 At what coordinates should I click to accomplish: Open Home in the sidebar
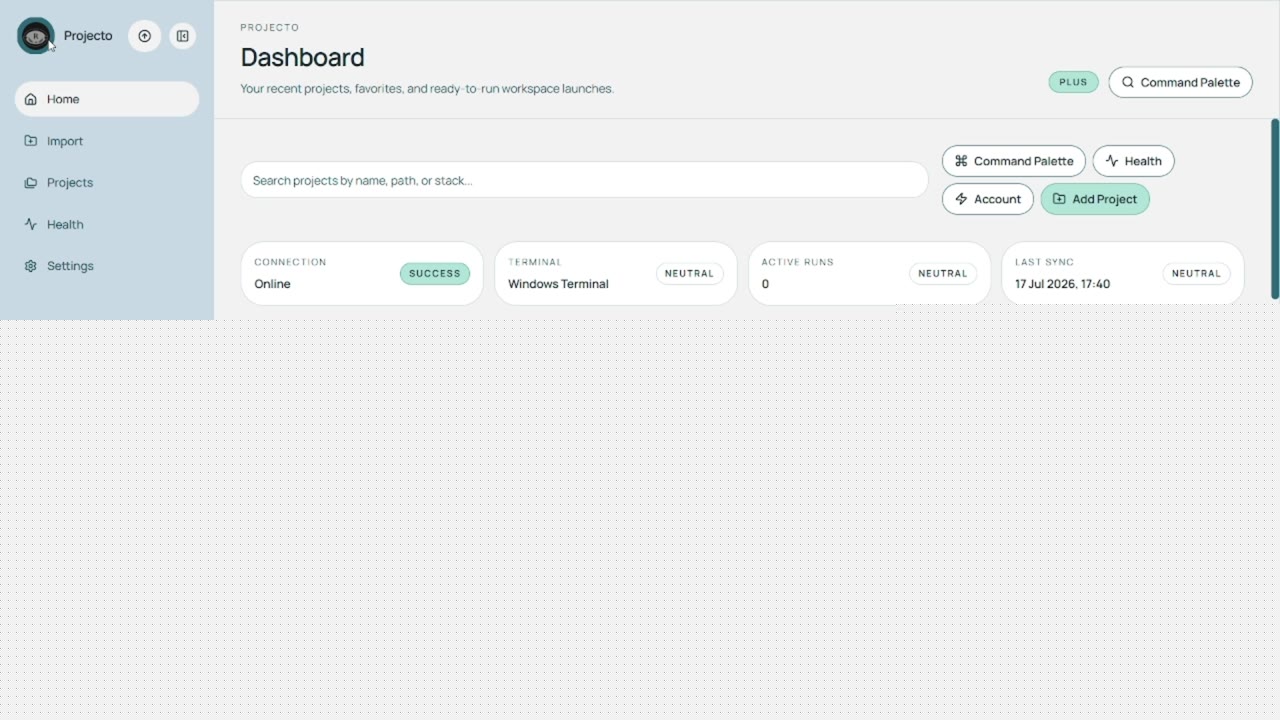click(x=107, y=99)
